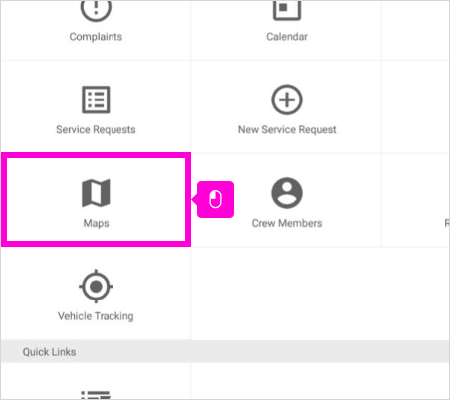Open the Maps folded-map icon
450x400 pixels.
click(96, 193)
